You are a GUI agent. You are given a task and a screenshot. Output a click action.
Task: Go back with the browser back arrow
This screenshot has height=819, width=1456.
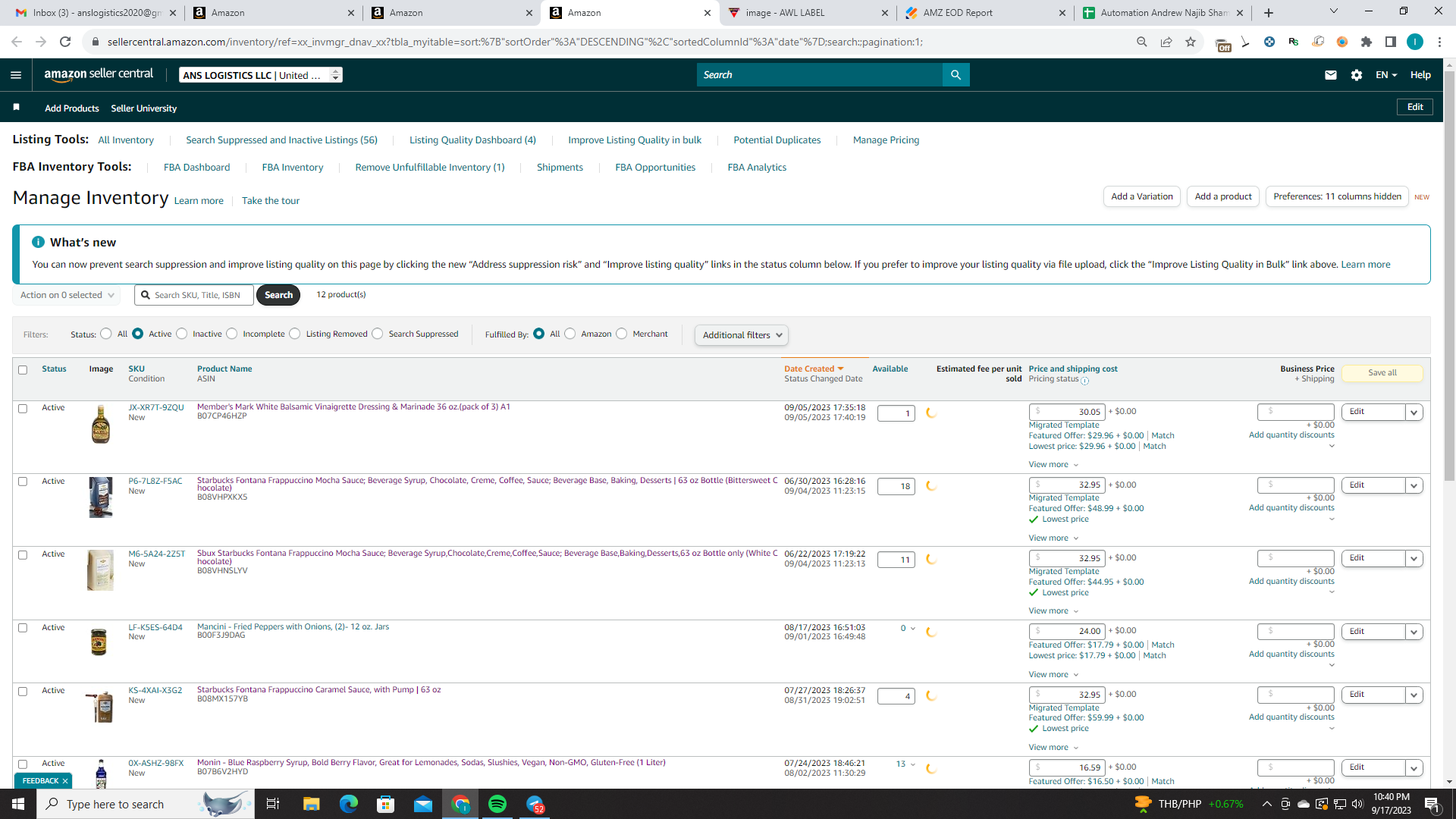click(x=17, y=42)
